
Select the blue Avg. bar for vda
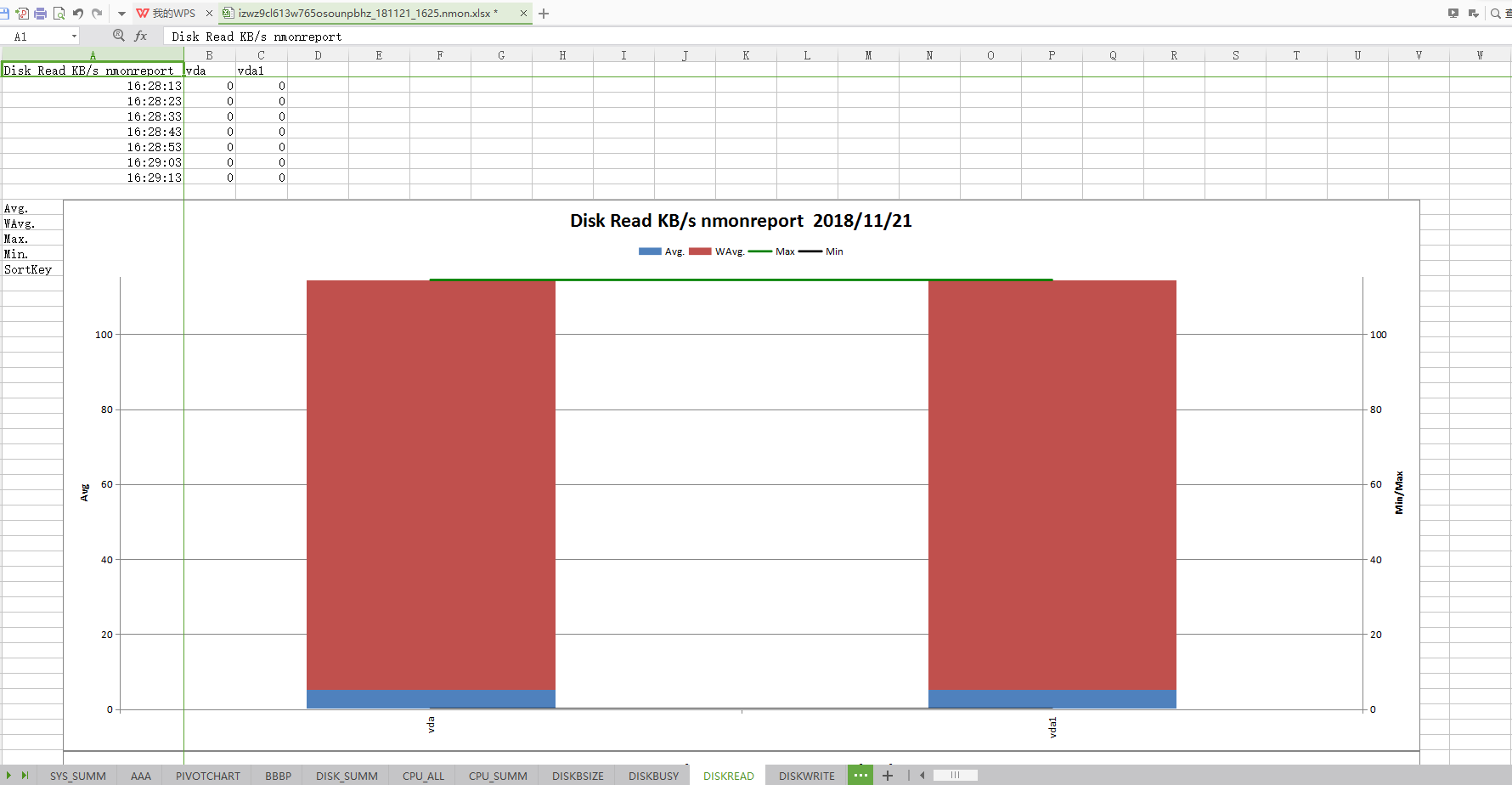431,699
